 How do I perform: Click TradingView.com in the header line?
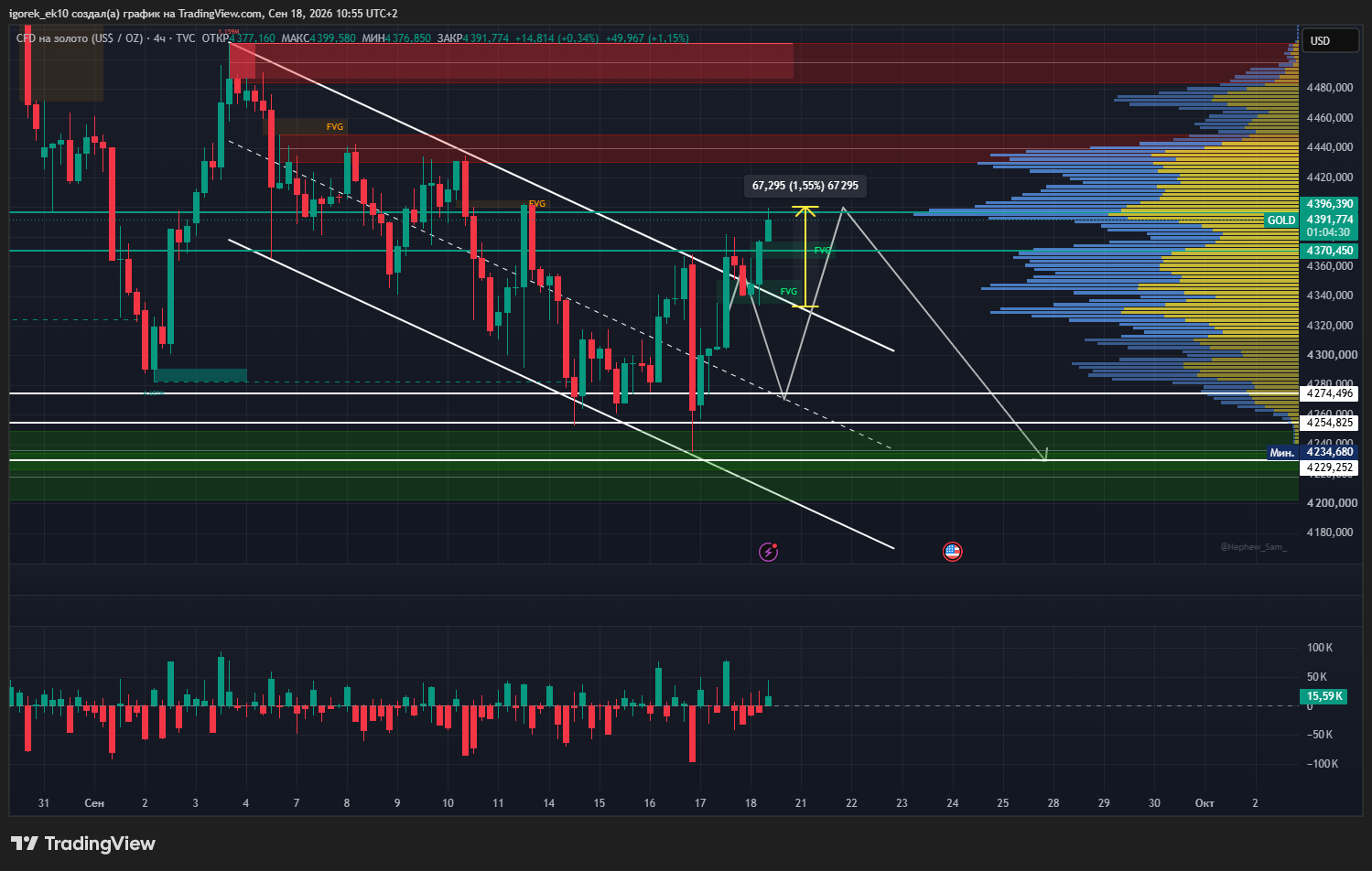click(x=219, y=14)
